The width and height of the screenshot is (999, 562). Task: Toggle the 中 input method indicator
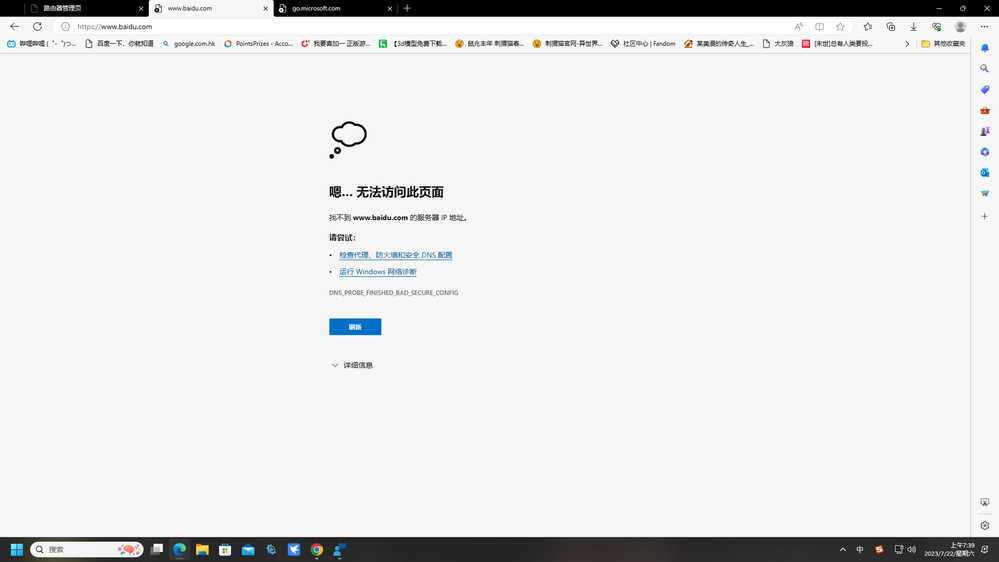859,549
